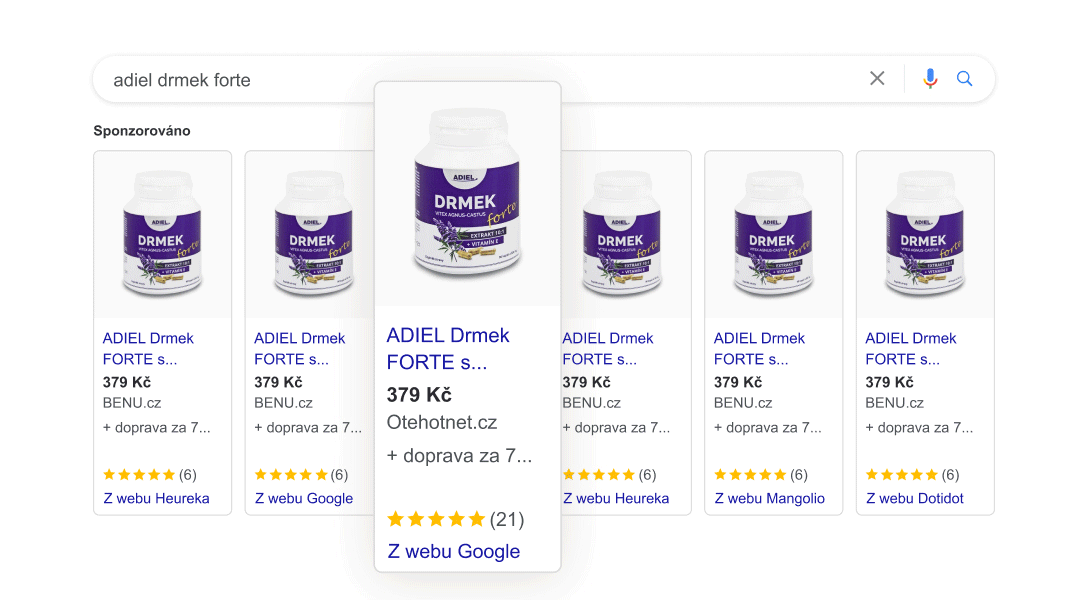
Task: Open product image in the Mangolio card
Action: (773, 235)
